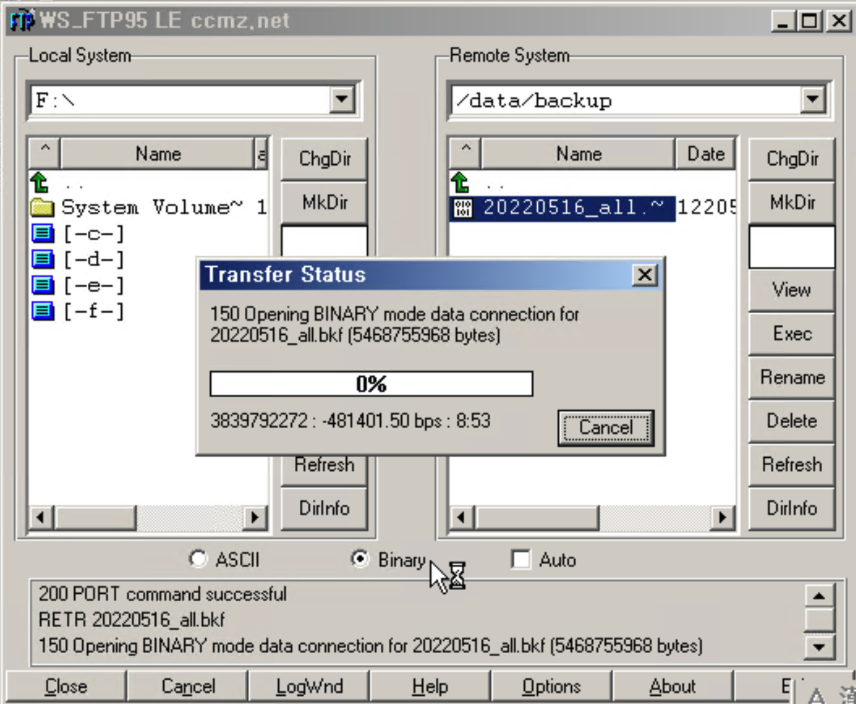Close the Transfer Status dialog

click(645, 275)
